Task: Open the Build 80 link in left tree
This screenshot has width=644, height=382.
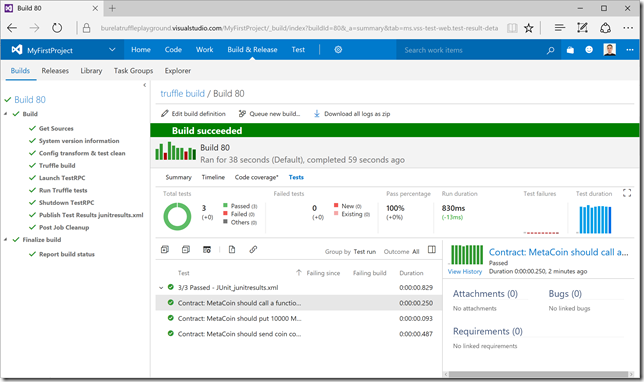Action: (30, 99)
